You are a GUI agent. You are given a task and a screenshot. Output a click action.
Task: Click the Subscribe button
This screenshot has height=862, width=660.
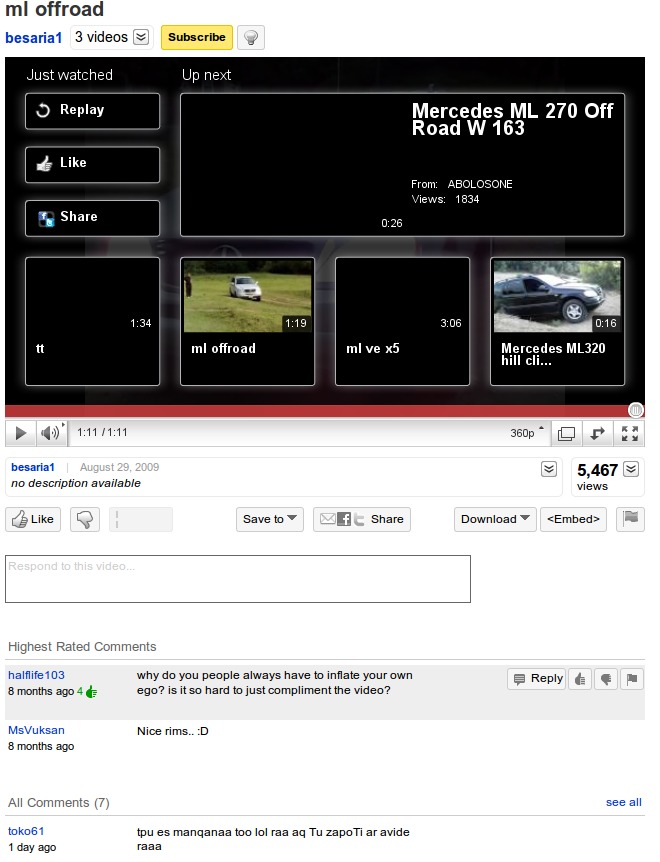[197, 37]
